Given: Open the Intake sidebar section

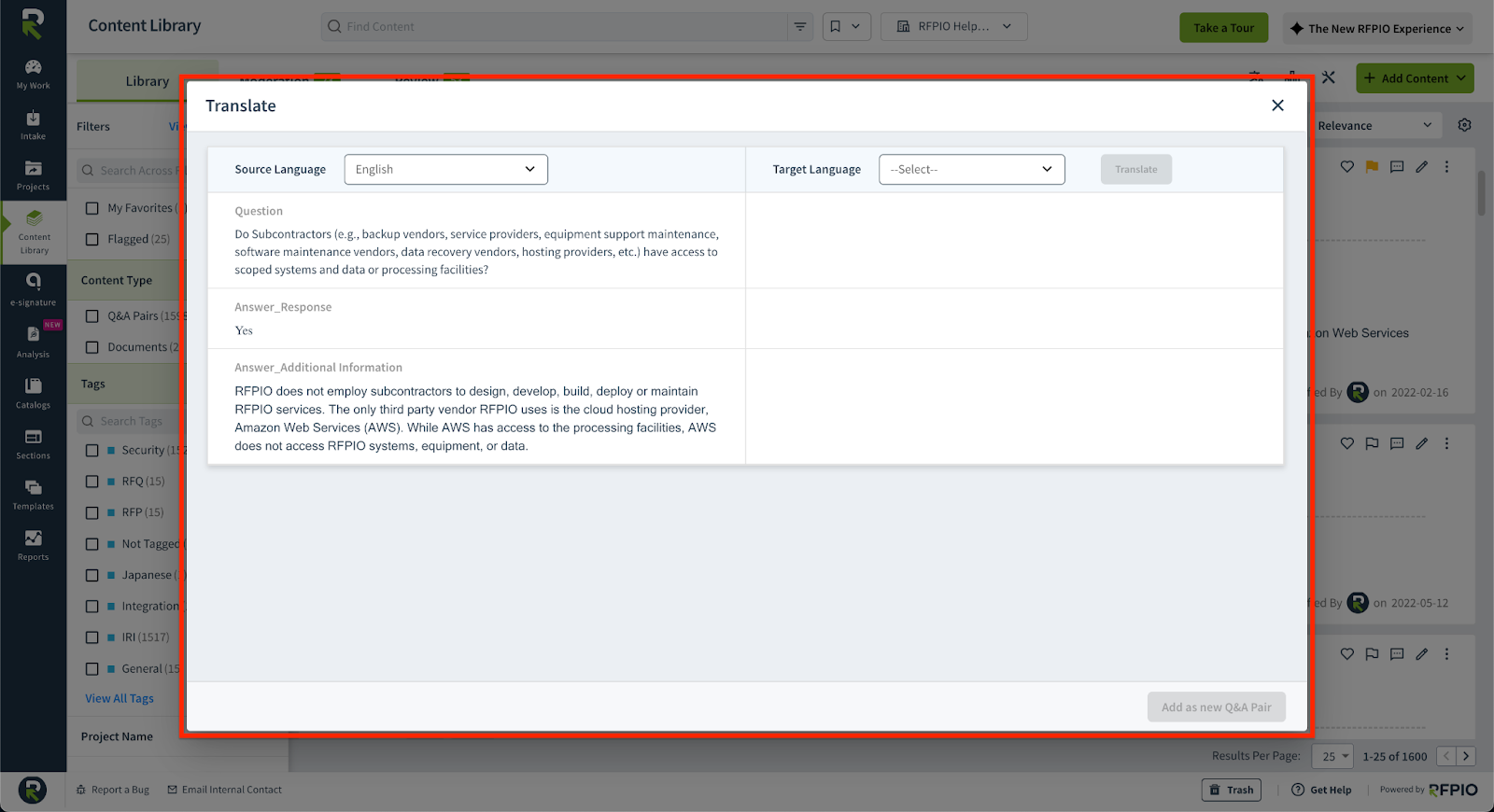Looking at the screenshot, I should tap(33, 125).
